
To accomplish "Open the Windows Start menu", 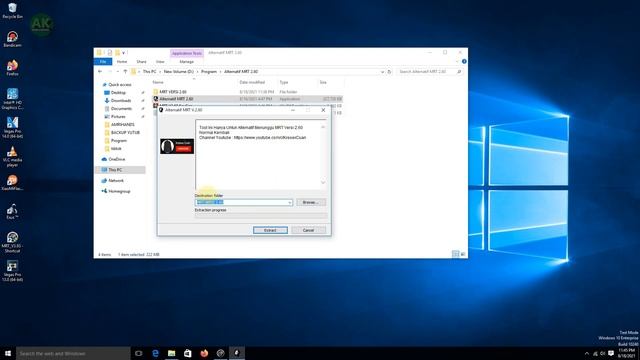I will coord(8,353).
